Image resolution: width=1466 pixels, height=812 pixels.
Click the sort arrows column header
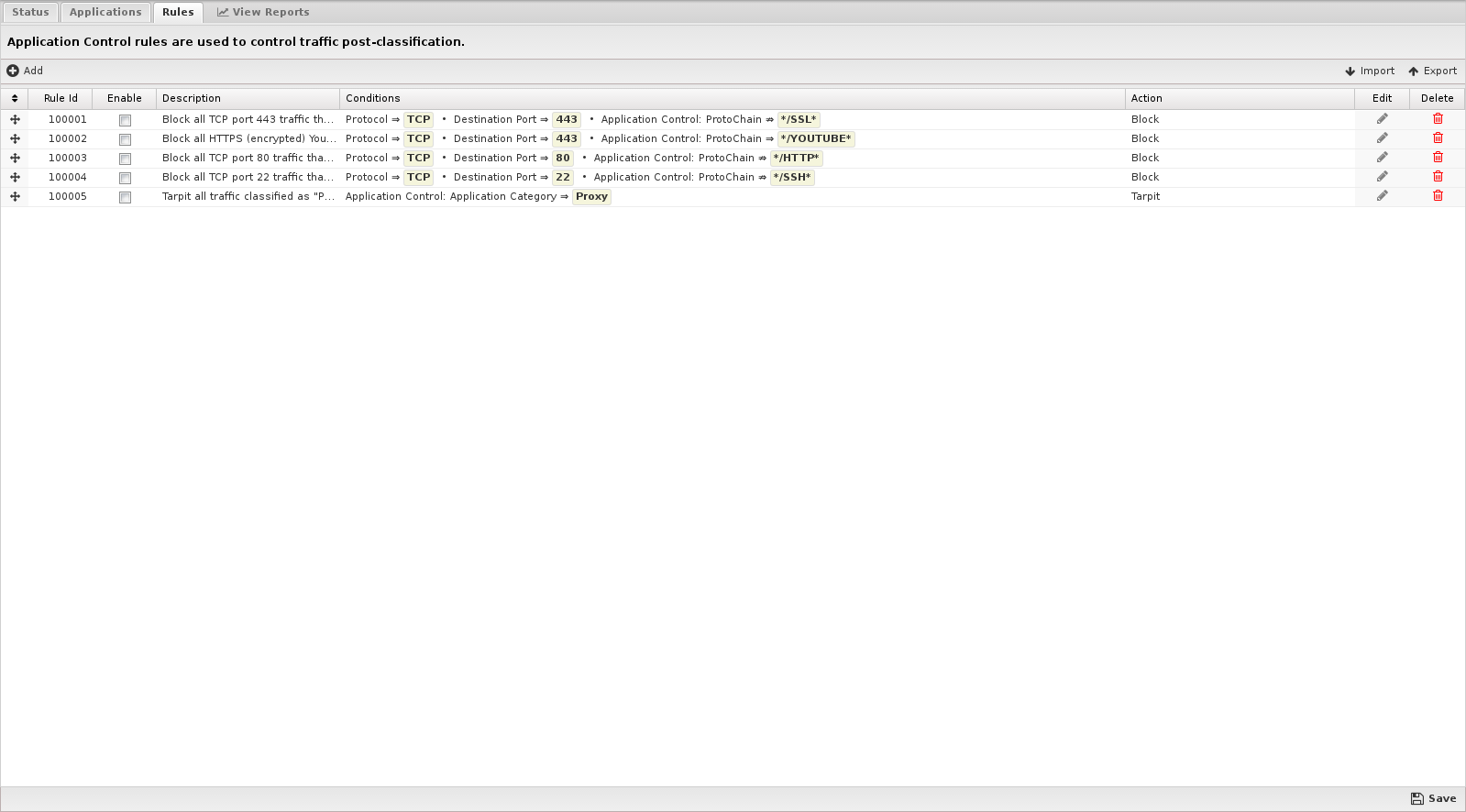[15, 98]
